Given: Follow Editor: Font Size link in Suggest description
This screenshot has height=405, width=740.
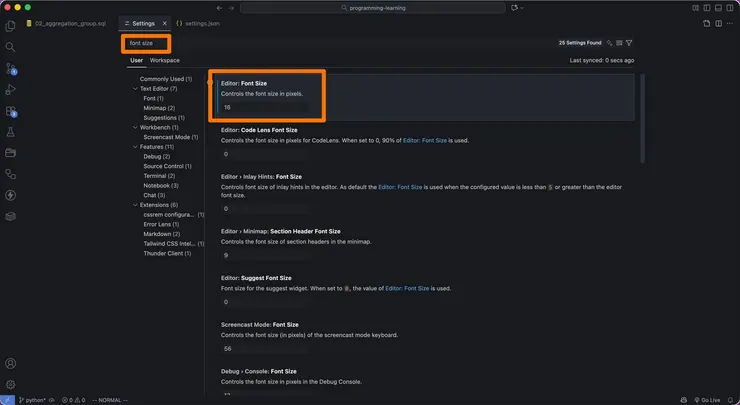Looking at the screenshot, I should 407,288.
